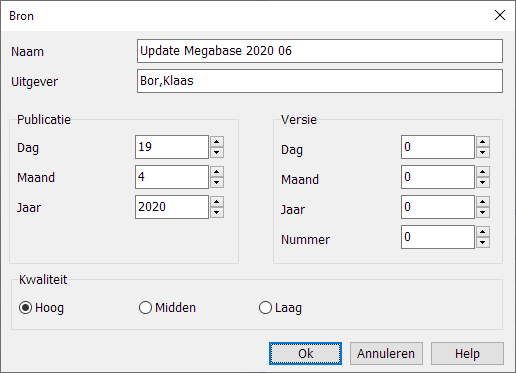Click the Publicatie Jaar field showing 2020
Screen dimensions: 516x373
click(172, 207)
